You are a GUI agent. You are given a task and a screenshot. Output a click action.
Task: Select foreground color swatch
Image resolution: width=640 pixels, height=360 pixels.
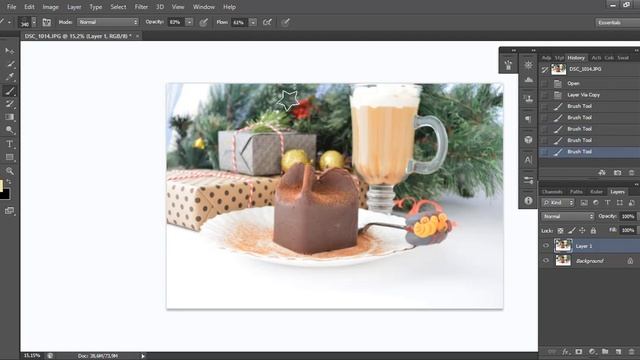(x=1, y=185)
